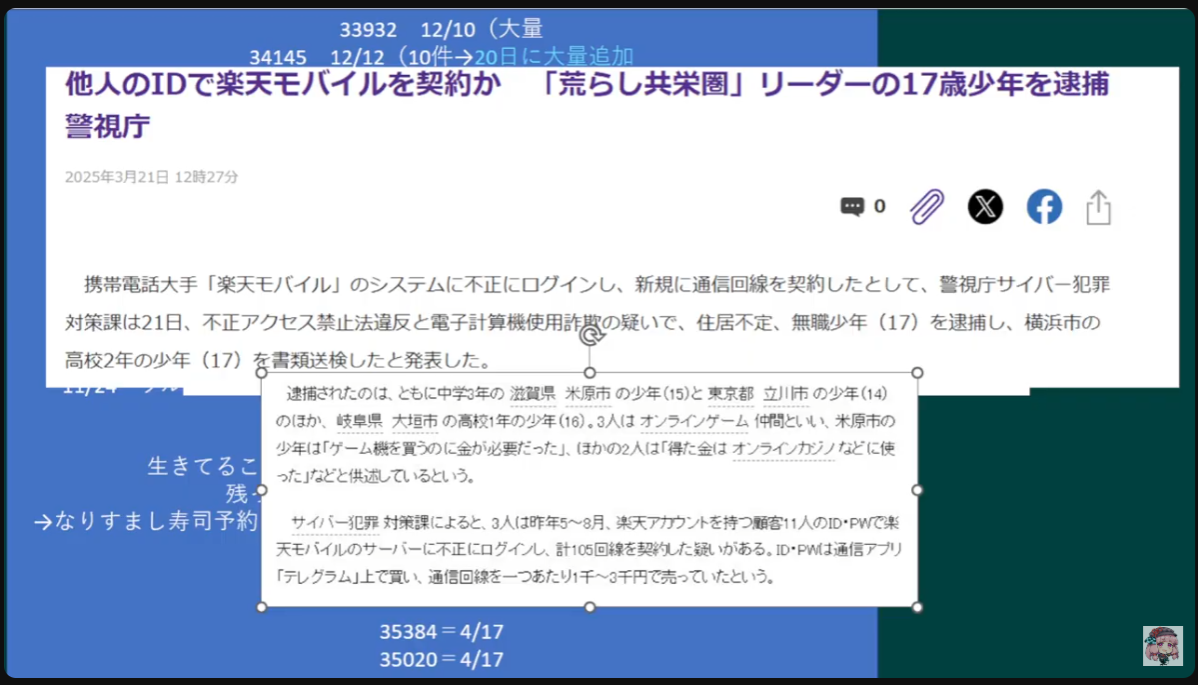Click the word 警視庁 below the headline
Screen dimensions: 1198x685
[x=107, y=126]
